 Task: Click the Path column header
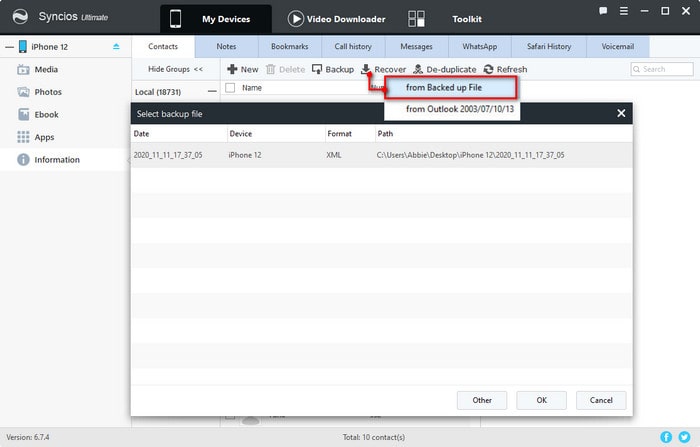[x=504, y=134]
